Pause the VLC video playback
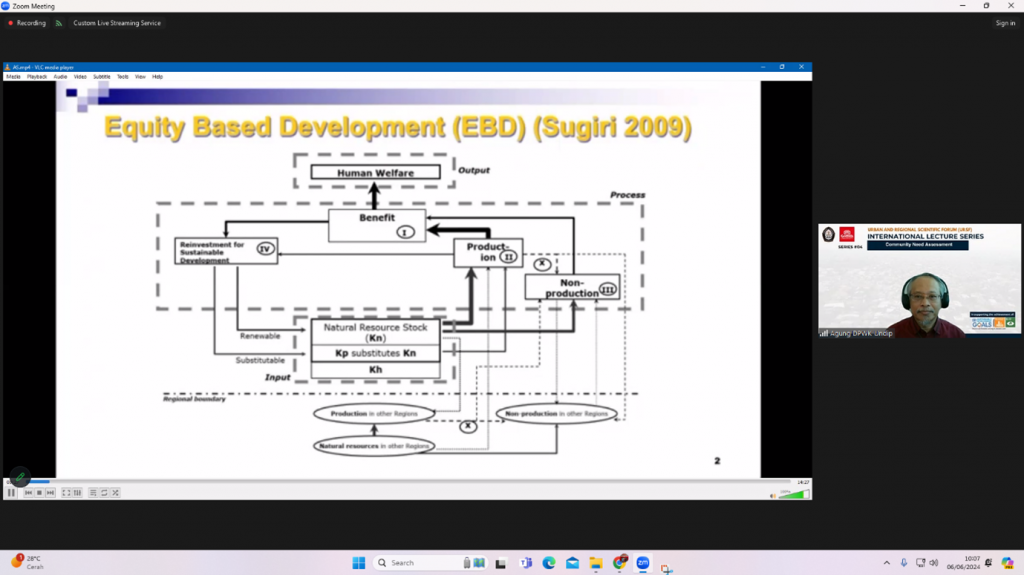1024x575 pixels. click(11, 492)
